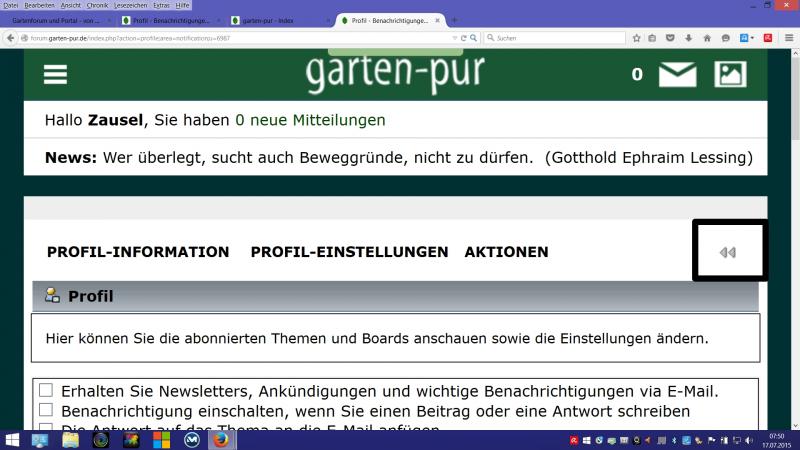Open the Lesezeichen menu
Viewport: 800px width, 450px height.
pyautogui.click(x=129, y=5)
